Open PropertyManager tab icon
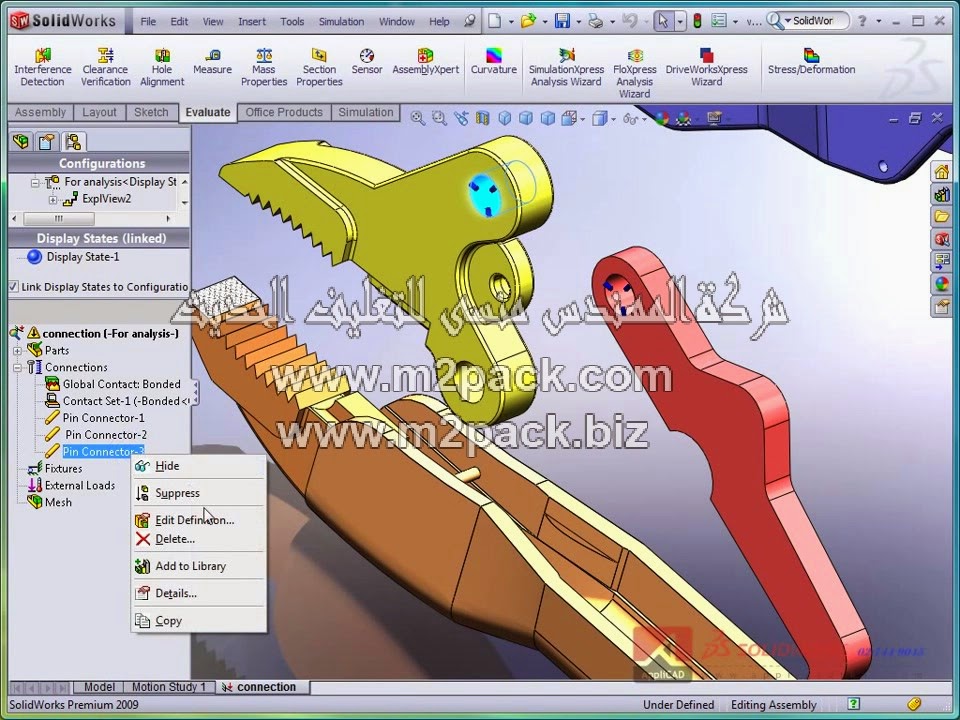 tap(47, 141)
